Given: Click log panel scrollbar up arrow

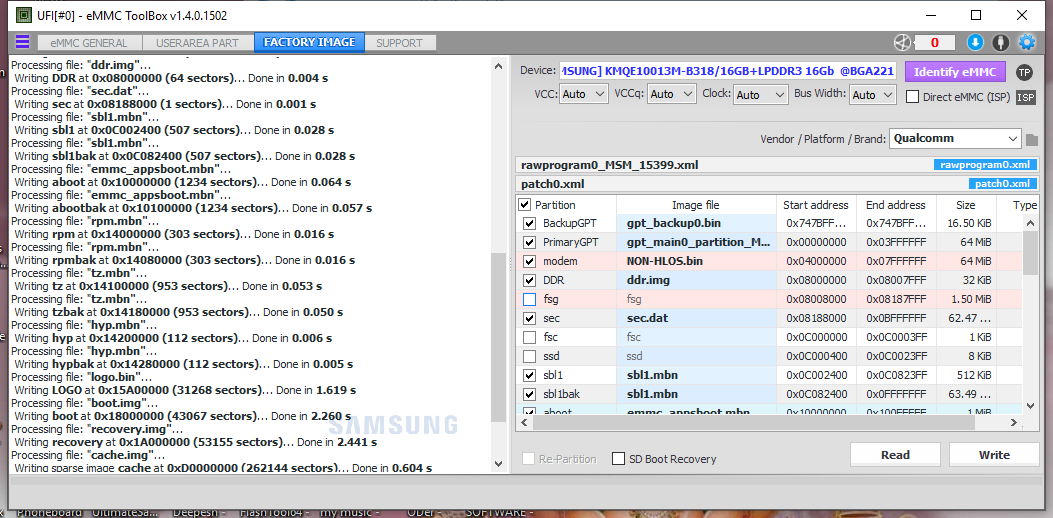Looking at the screenshot, I should (498, 67).
